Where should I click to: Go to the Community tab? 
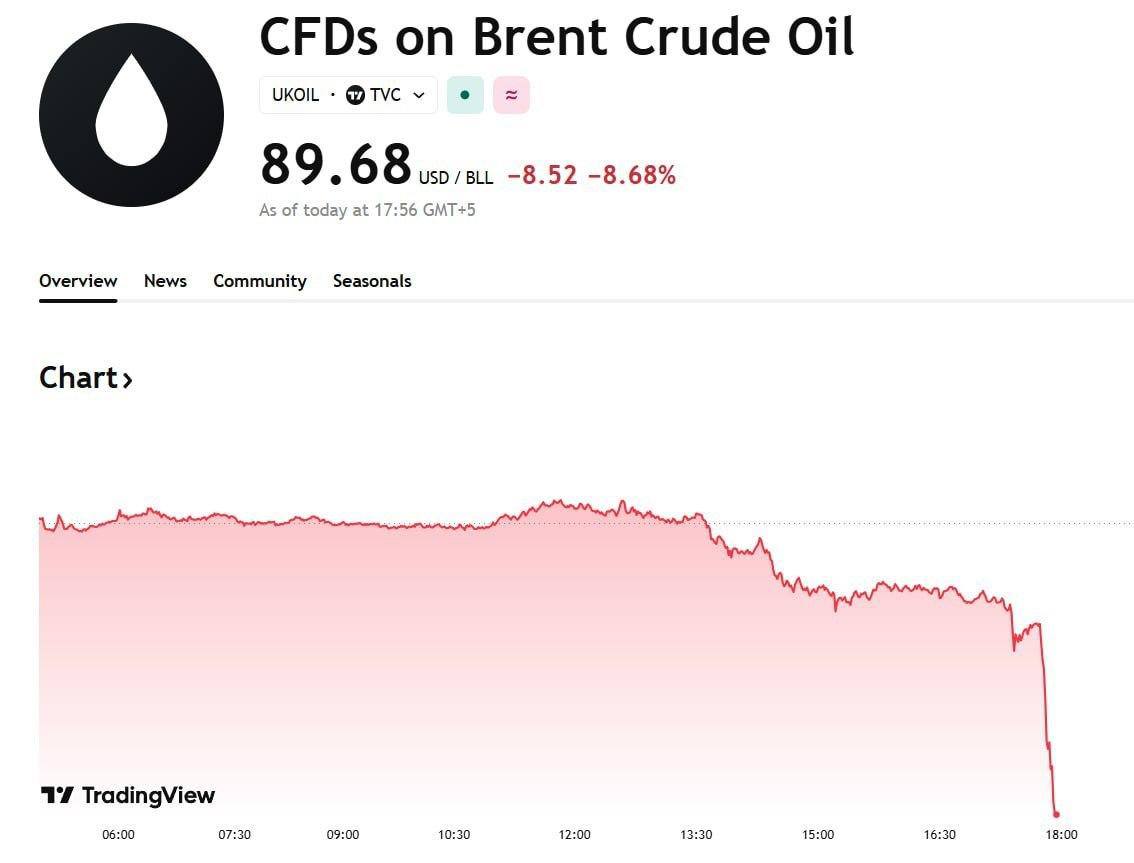(x=259, y=281)
